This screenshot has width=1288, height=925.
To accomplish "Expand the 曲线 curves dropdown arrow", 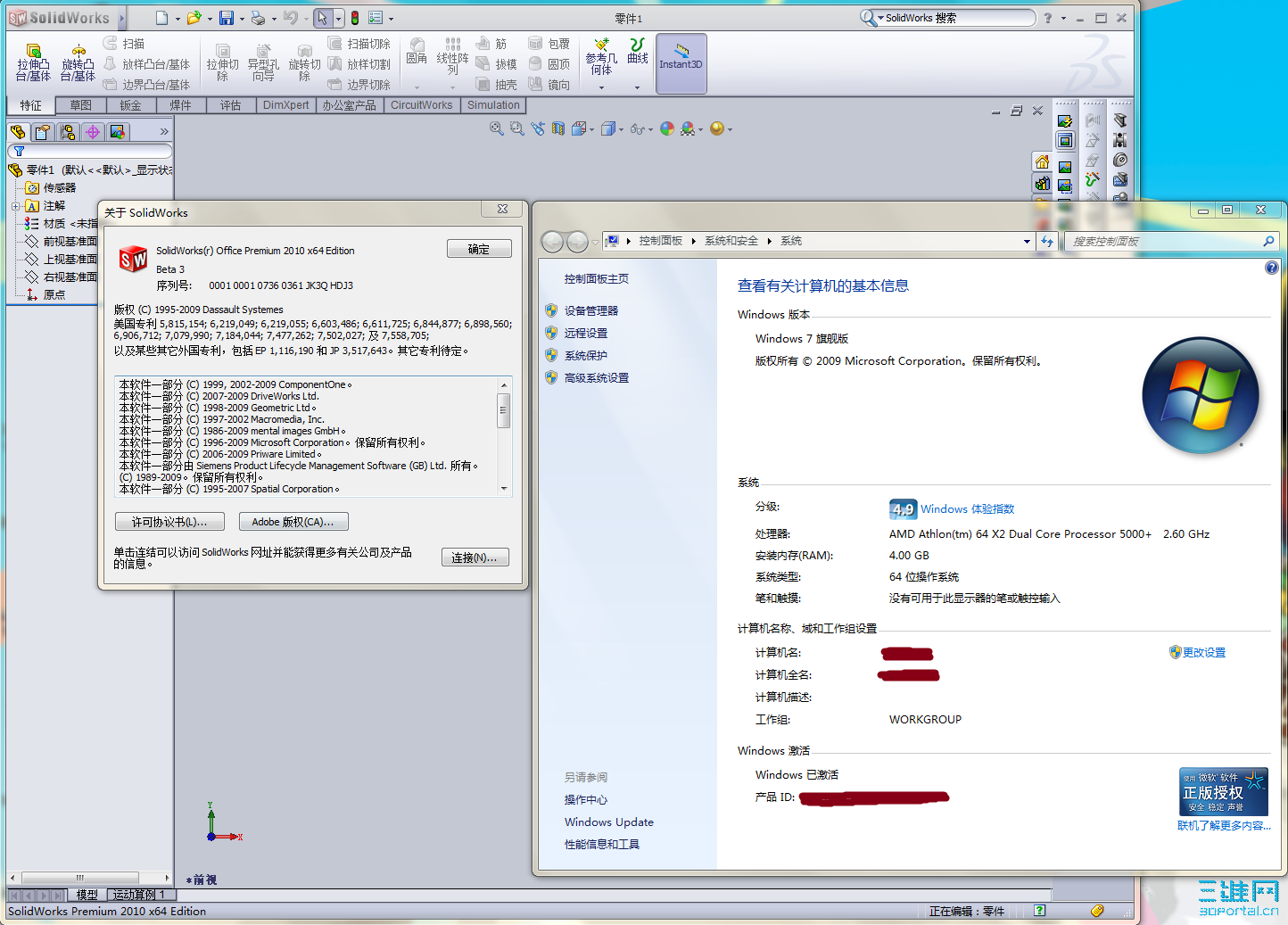I will click(637, 87).
